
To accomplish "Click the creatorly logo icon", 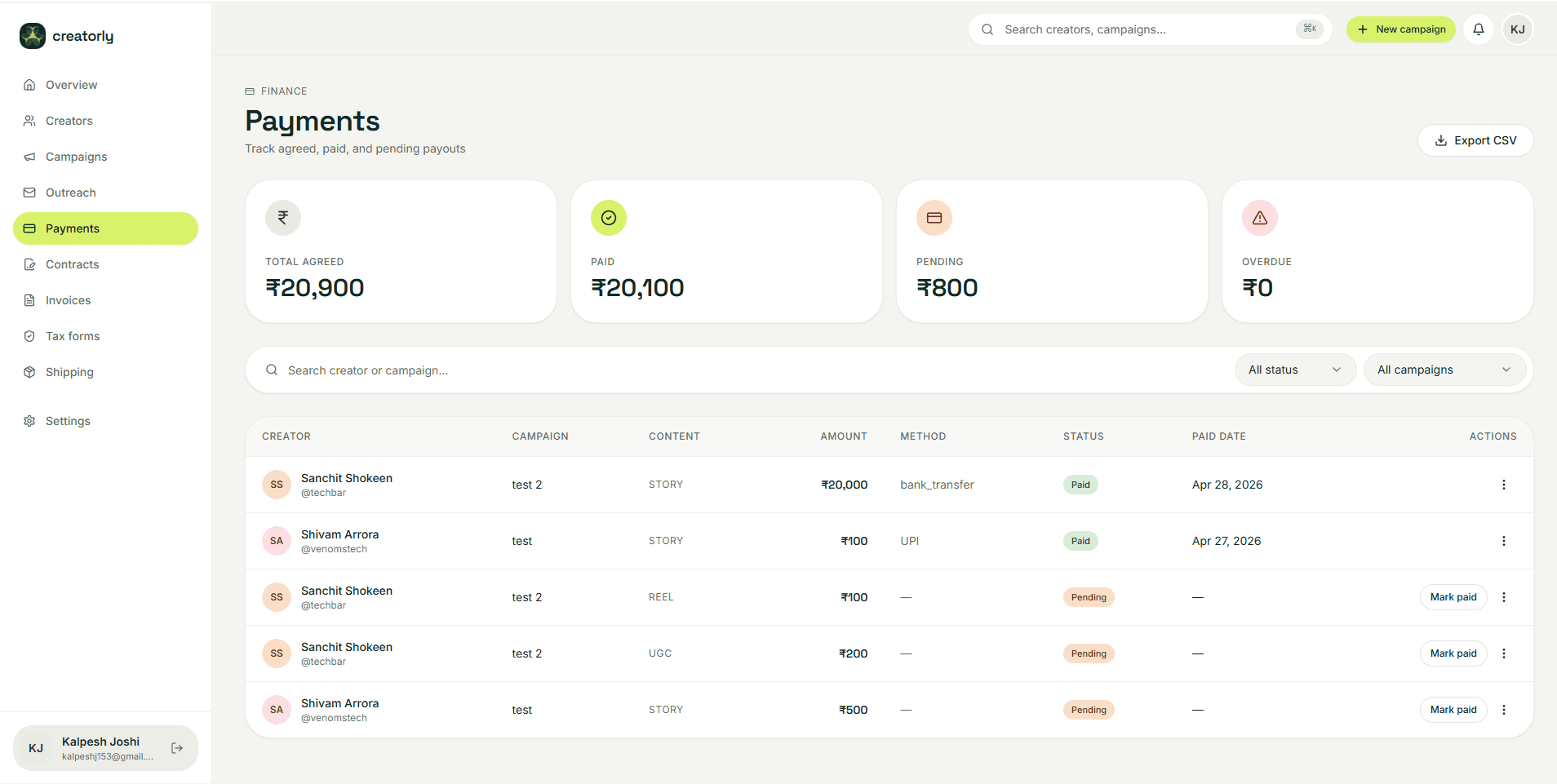I will pyautogui.click(x=33, y=36).
